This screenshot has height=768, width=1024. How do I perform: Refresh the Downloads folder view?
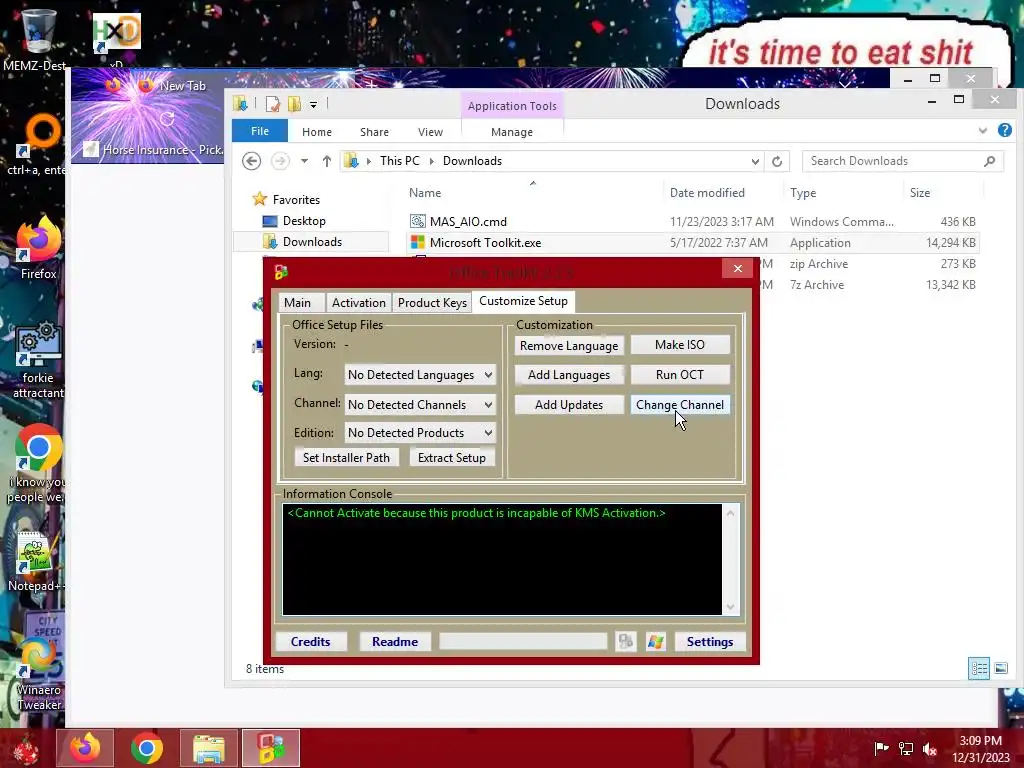point(776,161)
